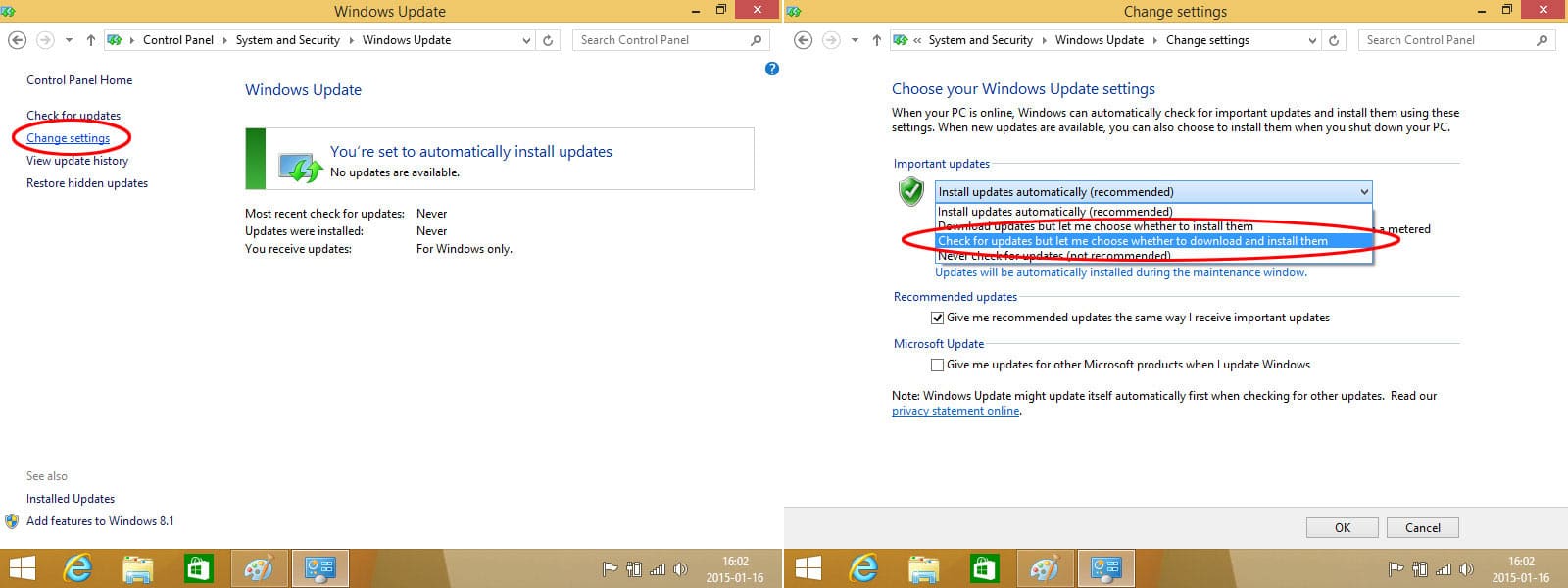This screenshot has width=1568, height=588.
Task: Refresh the Windows Update window address bar
Action: coord(549,40)
